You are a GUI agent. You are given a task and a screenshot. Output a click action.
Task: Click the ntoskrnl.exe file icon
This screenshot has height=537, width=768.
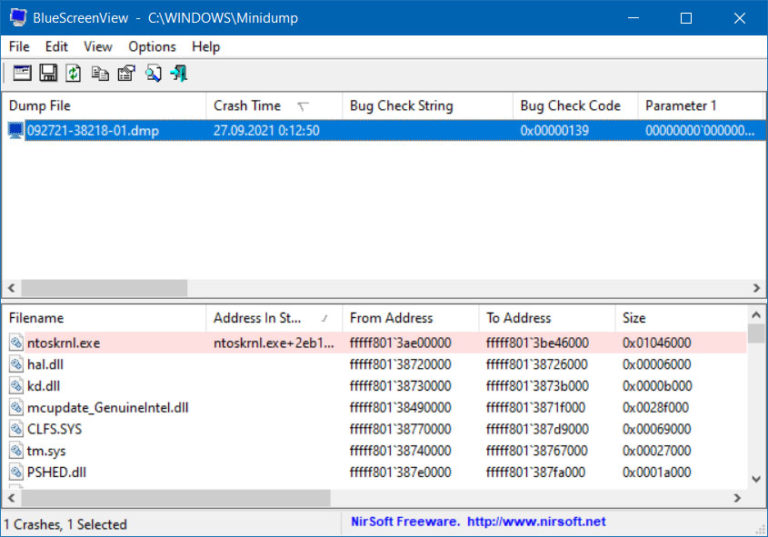pos(16,343)
